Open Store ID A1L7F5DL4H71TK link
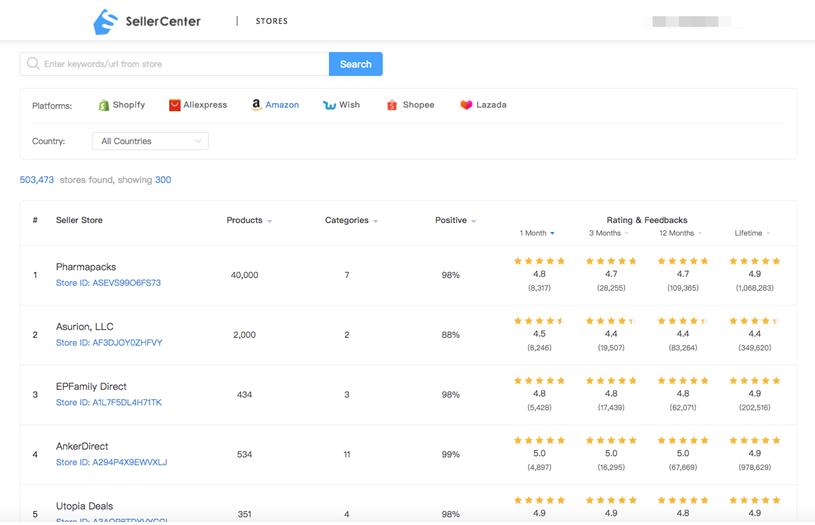The image size is (815, 525). (109, 402)
